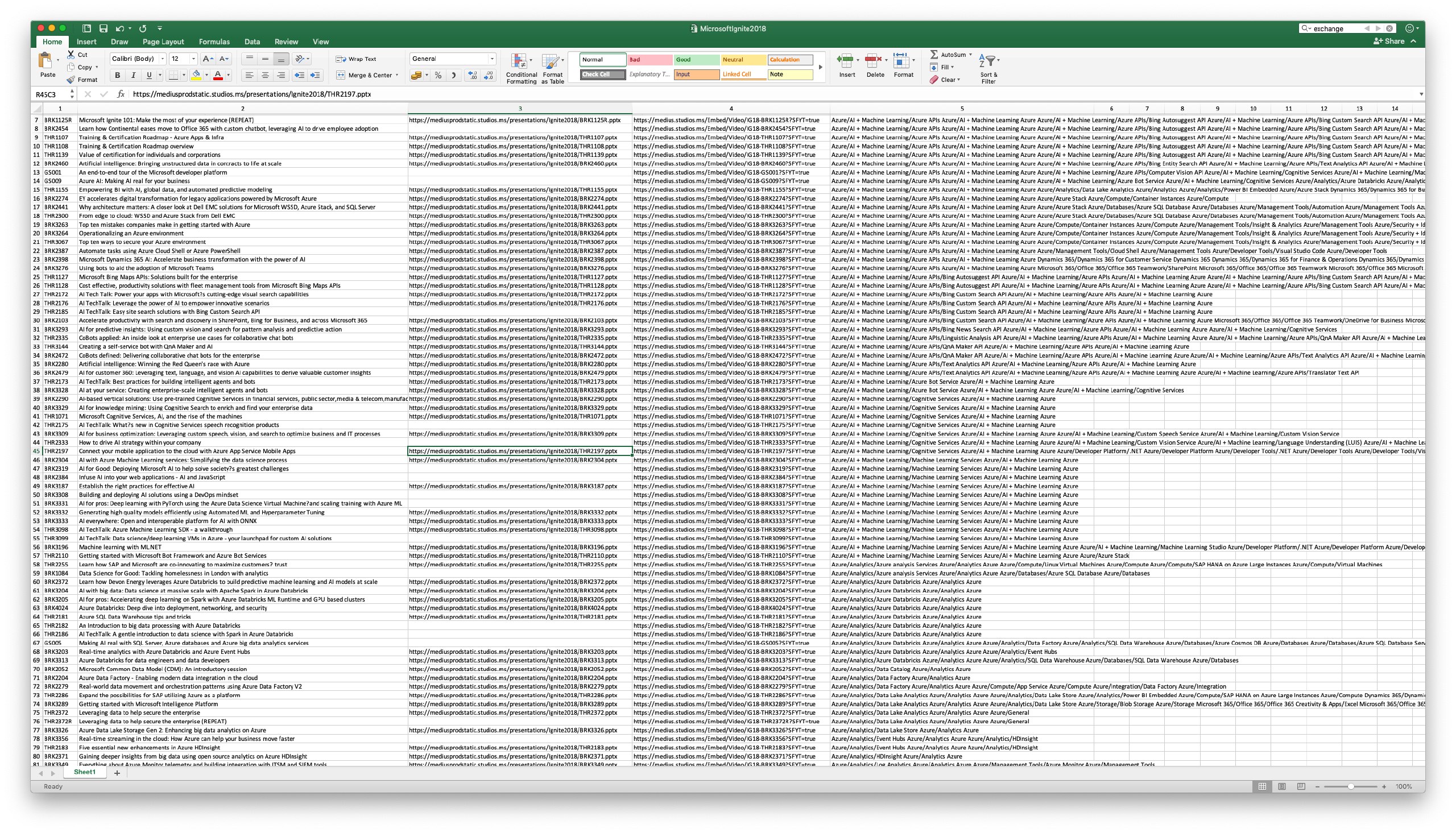Go to next search result arrow
1456x833 pixels.
coord(1378,28)
